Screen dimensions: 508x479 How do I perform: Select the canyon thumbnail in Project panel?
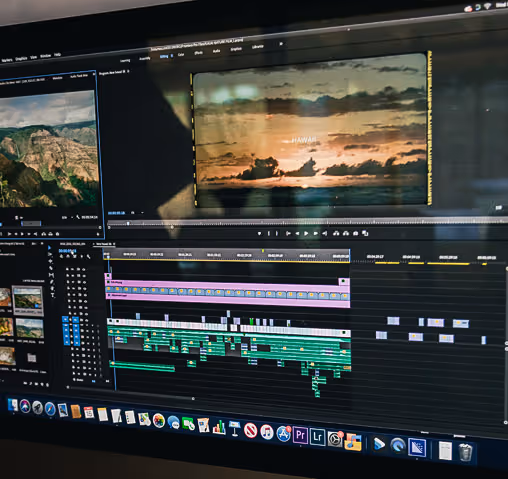(x=29, y=328)
